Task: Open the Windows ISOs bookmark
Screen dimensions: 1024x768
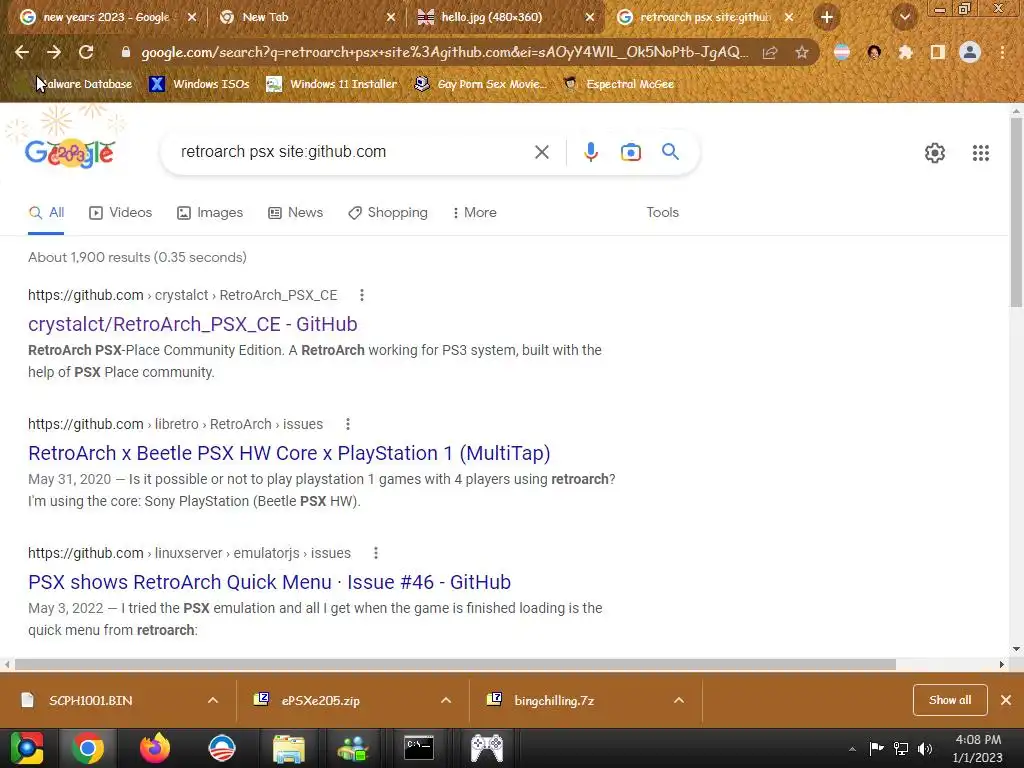Action: click(x=200, y=84)
